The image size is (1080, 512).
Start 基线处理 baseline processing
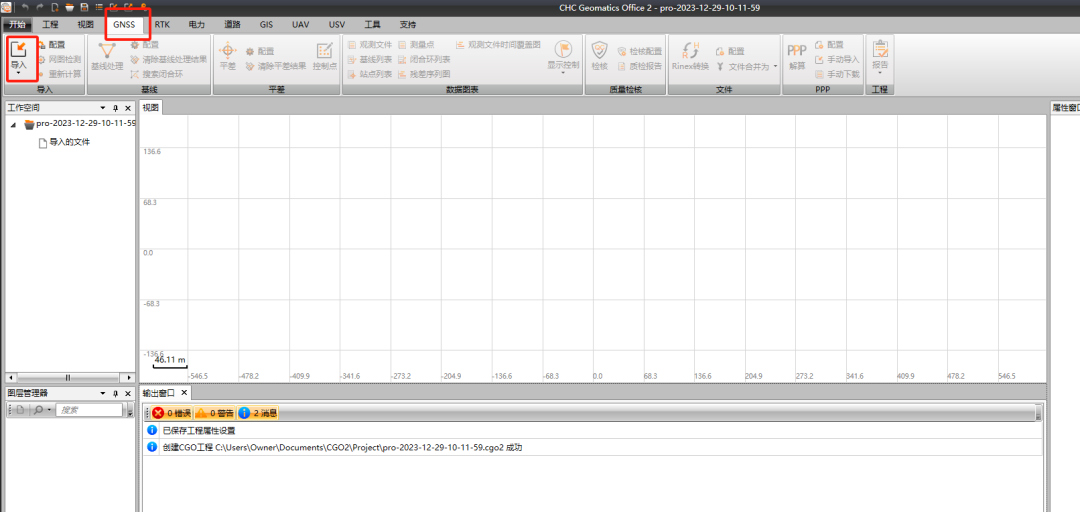click(107, 55)
